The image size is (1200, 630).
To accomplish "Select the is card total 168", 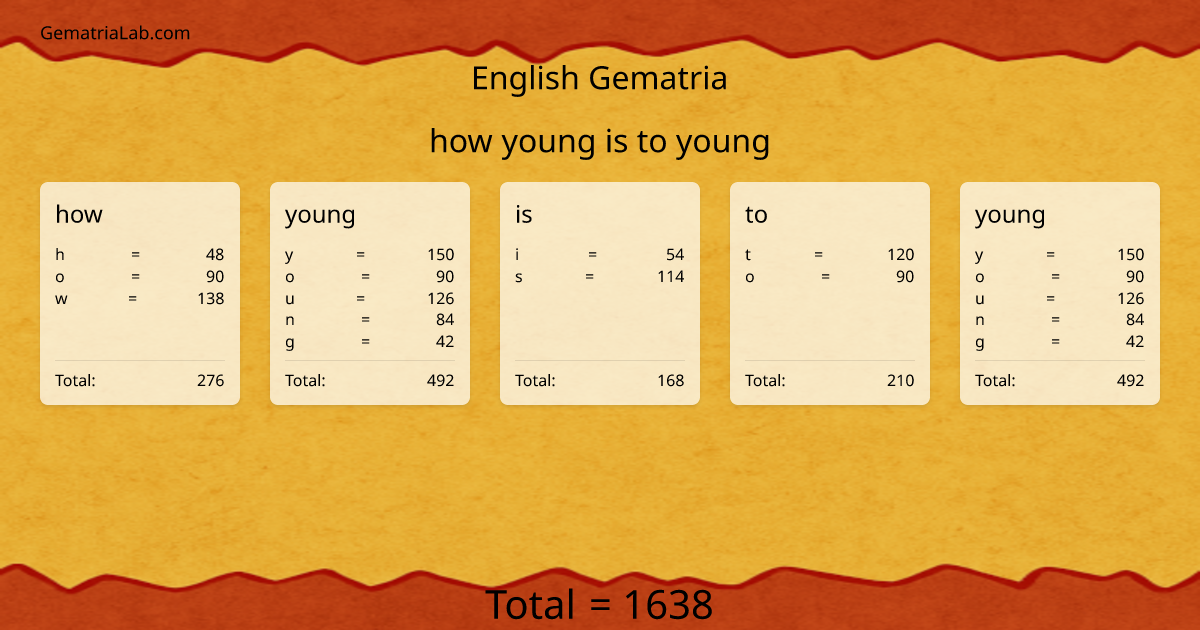I will pos(671,380).
